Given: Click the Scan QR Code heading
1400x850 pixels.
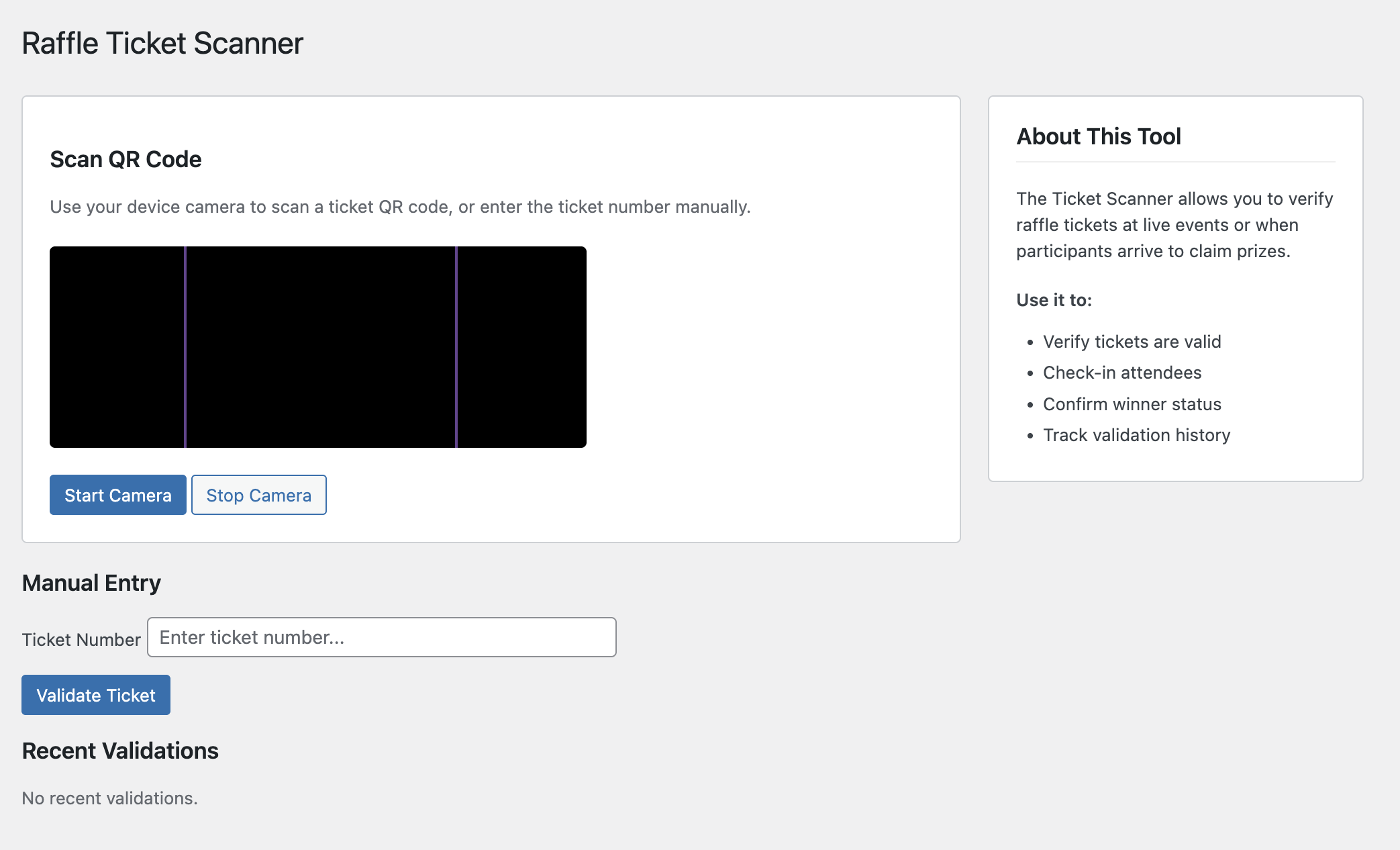Looking at the screenshot, I should (126, 159).
